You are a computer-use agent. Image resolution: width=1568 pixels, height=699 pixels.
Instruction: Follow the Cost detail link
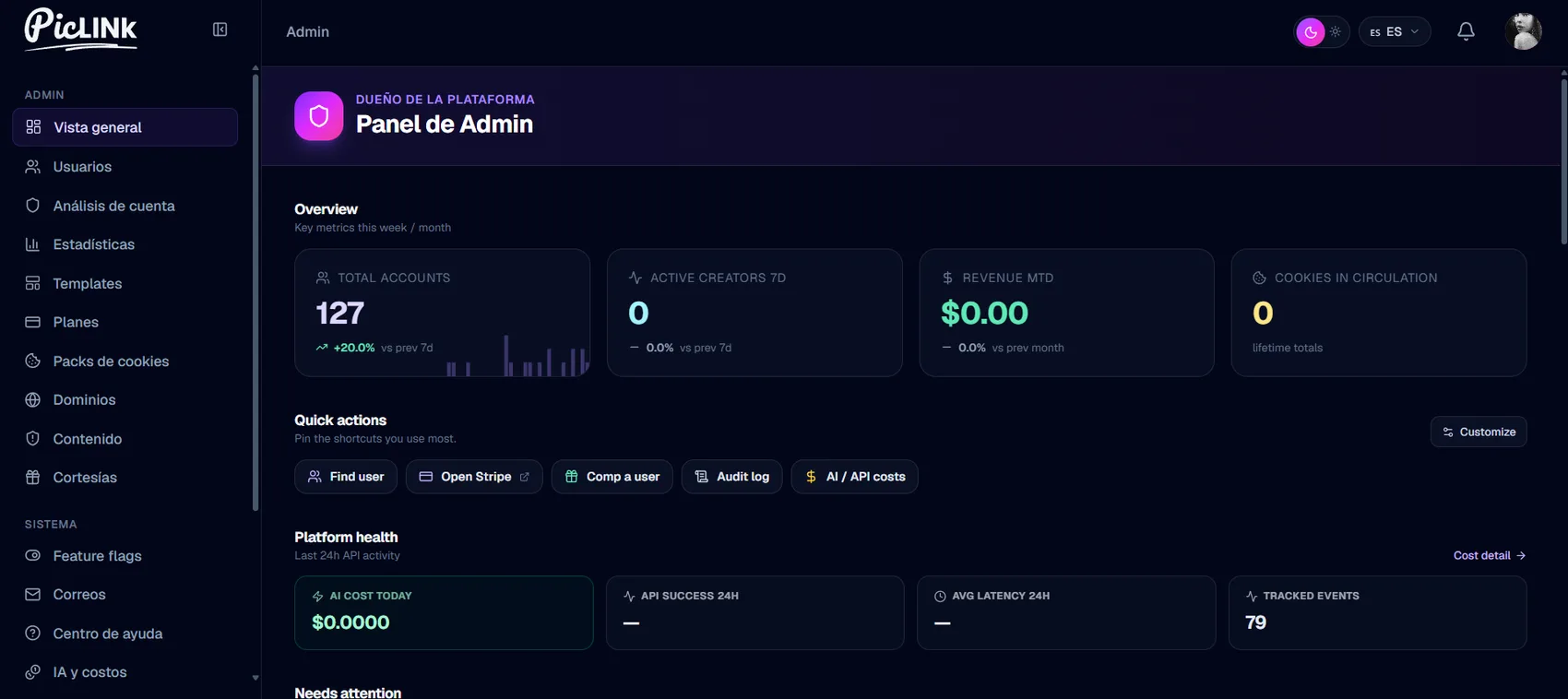[1490, 555]
